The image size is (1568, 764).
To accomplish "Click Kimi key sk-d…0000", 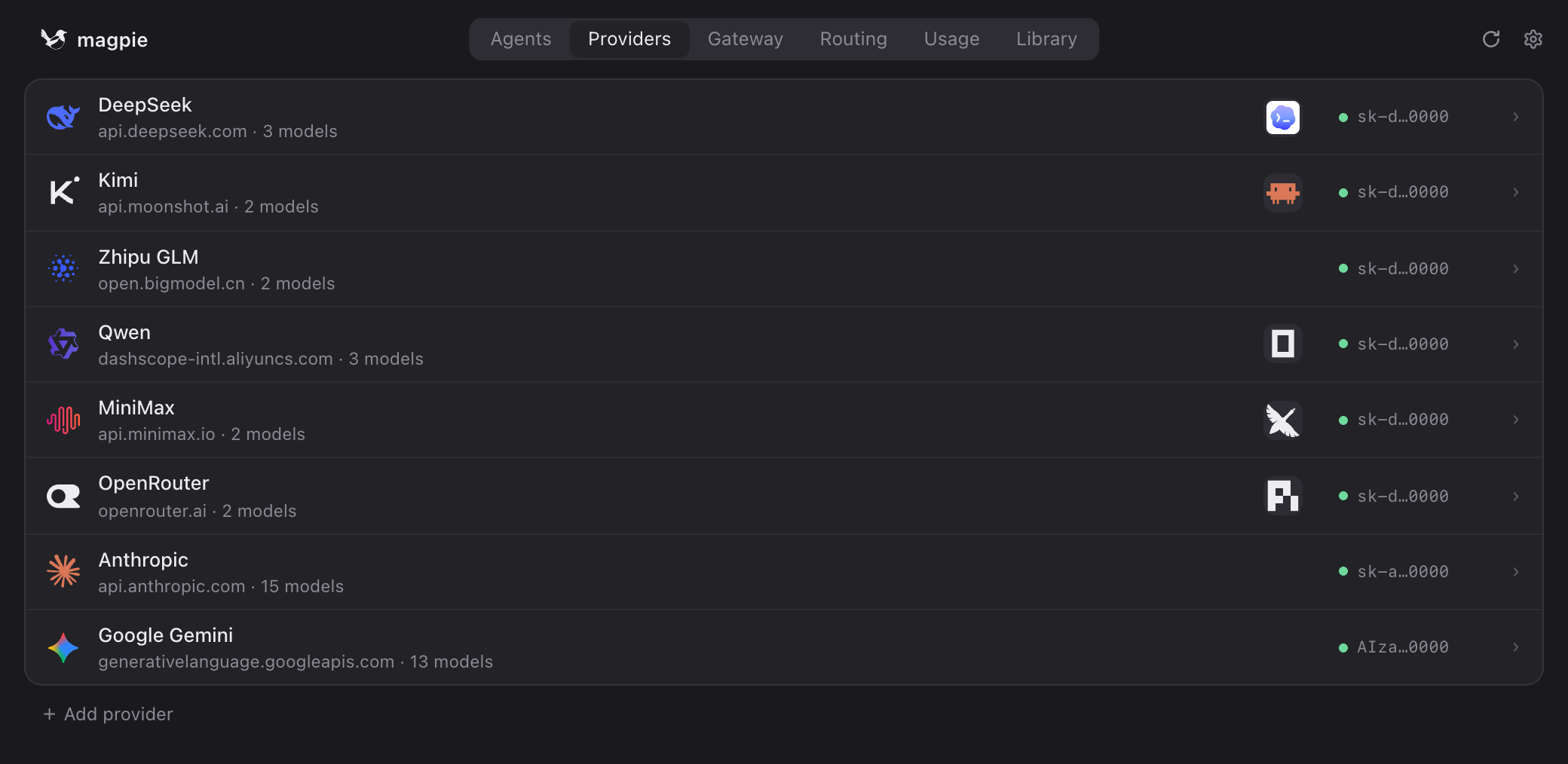I will tap(1403, 192).
